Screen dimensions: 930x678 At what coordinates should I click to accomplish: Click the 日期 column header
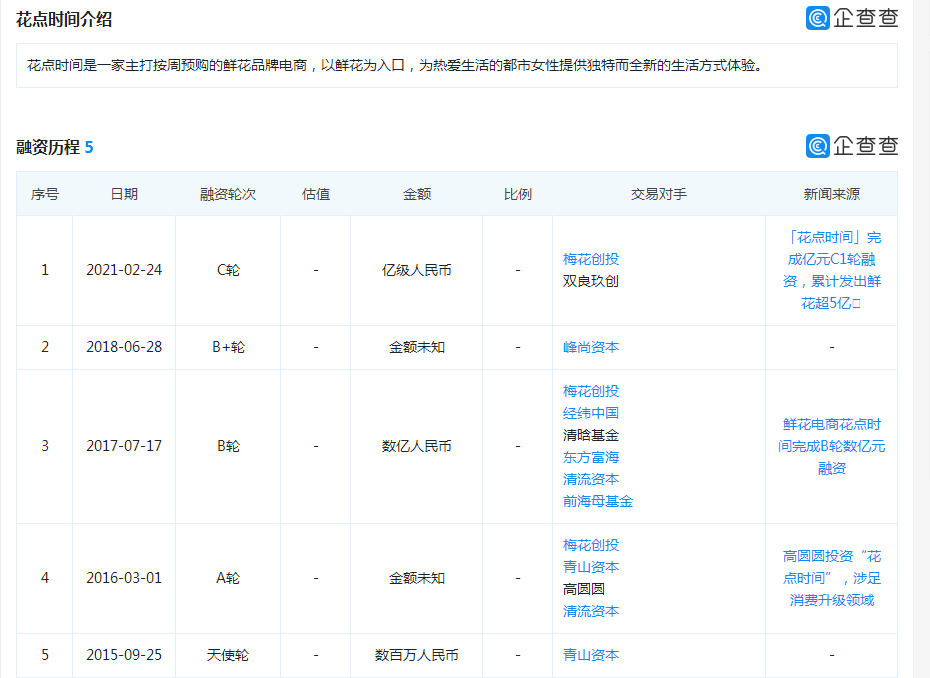[x=124, y=194]
